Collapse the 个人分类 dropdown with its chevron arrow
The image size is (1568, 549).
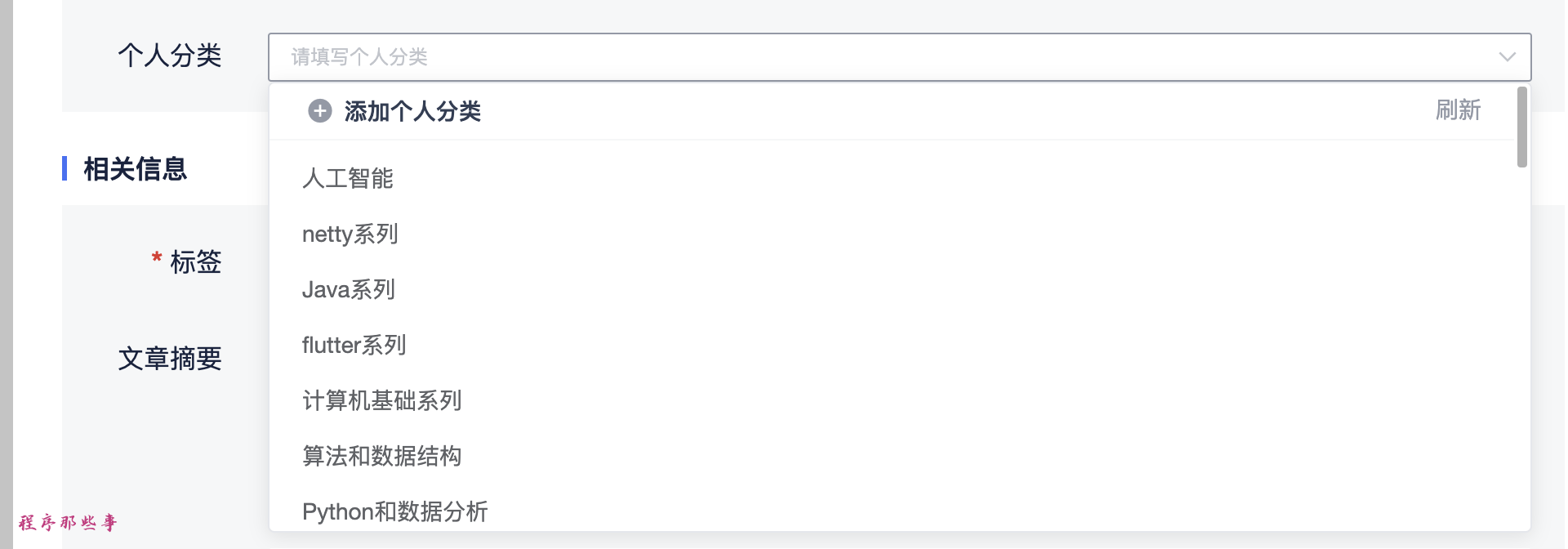(1507, 57)
